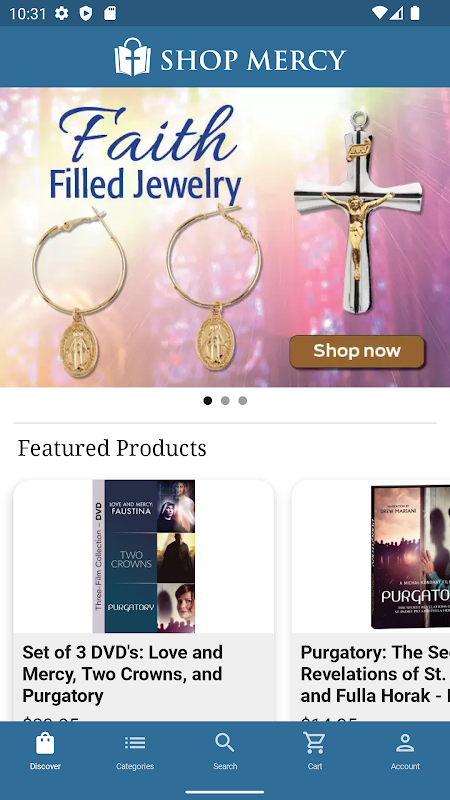Open the Categories list icon

tap(135, 743)
